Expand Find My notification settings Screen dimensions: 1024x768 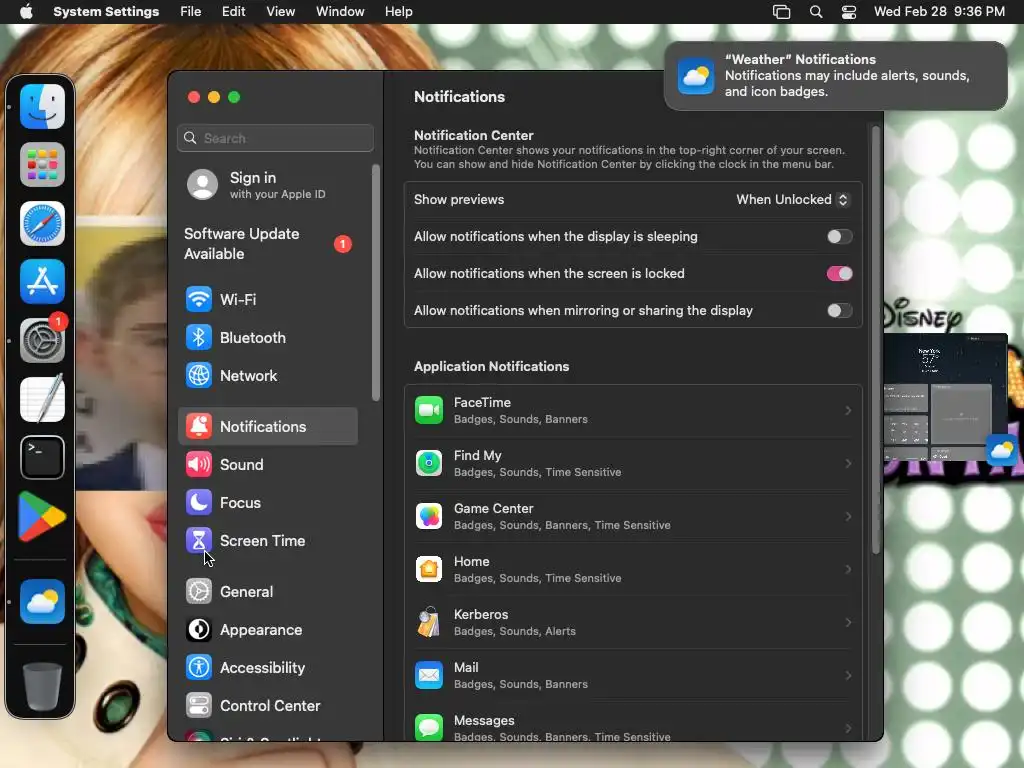633,463
